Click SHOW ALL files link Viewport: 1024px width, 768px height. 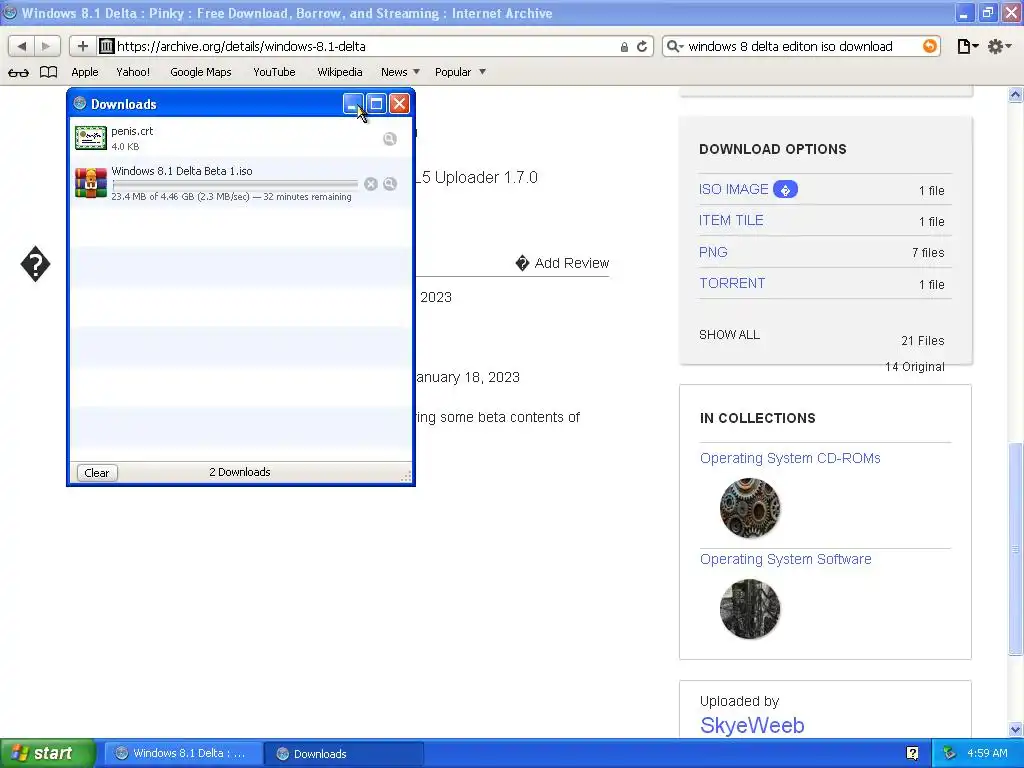pos(729,334)
